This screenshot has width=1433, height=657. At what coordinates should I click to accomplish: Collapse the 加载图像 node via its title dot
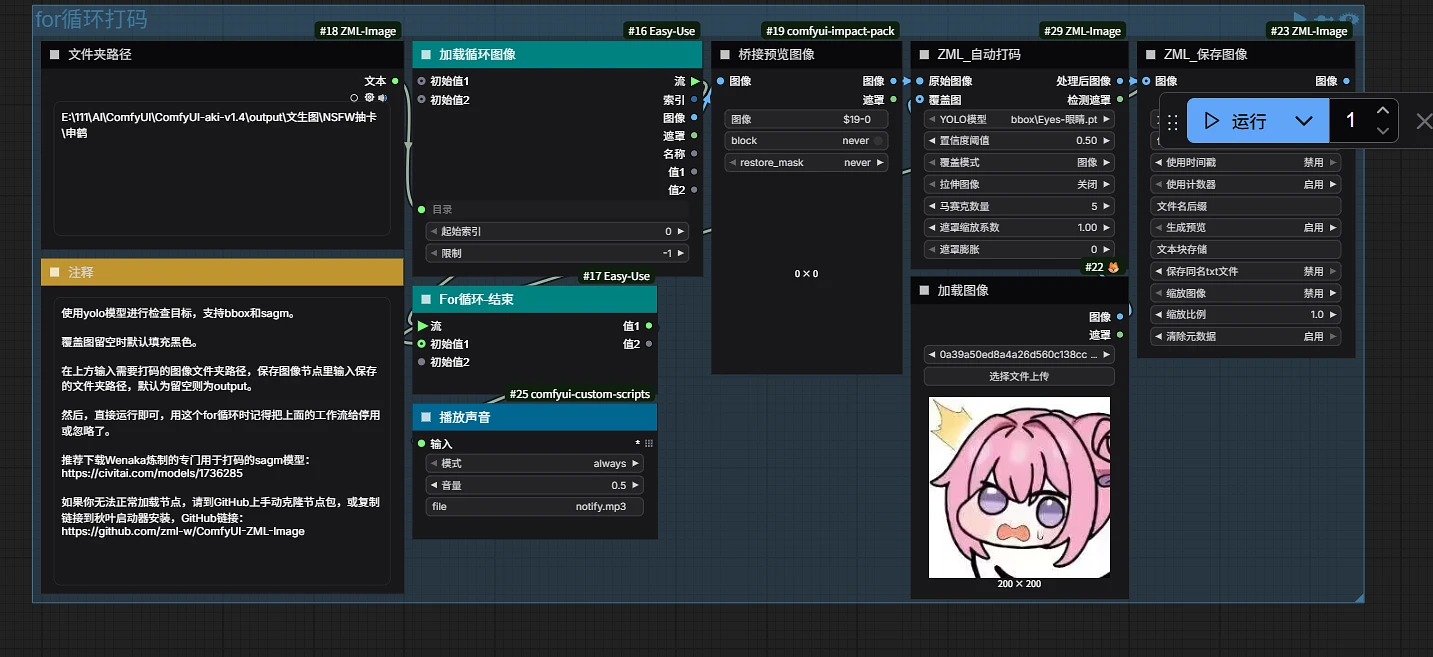[x=924, y=290]
